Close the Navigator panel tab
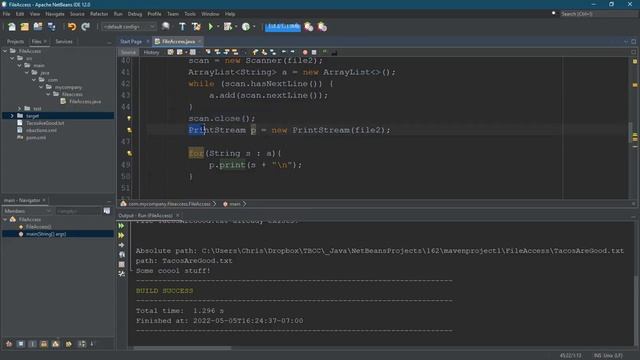This screenshot has width=640, height=360. [44, 200]
